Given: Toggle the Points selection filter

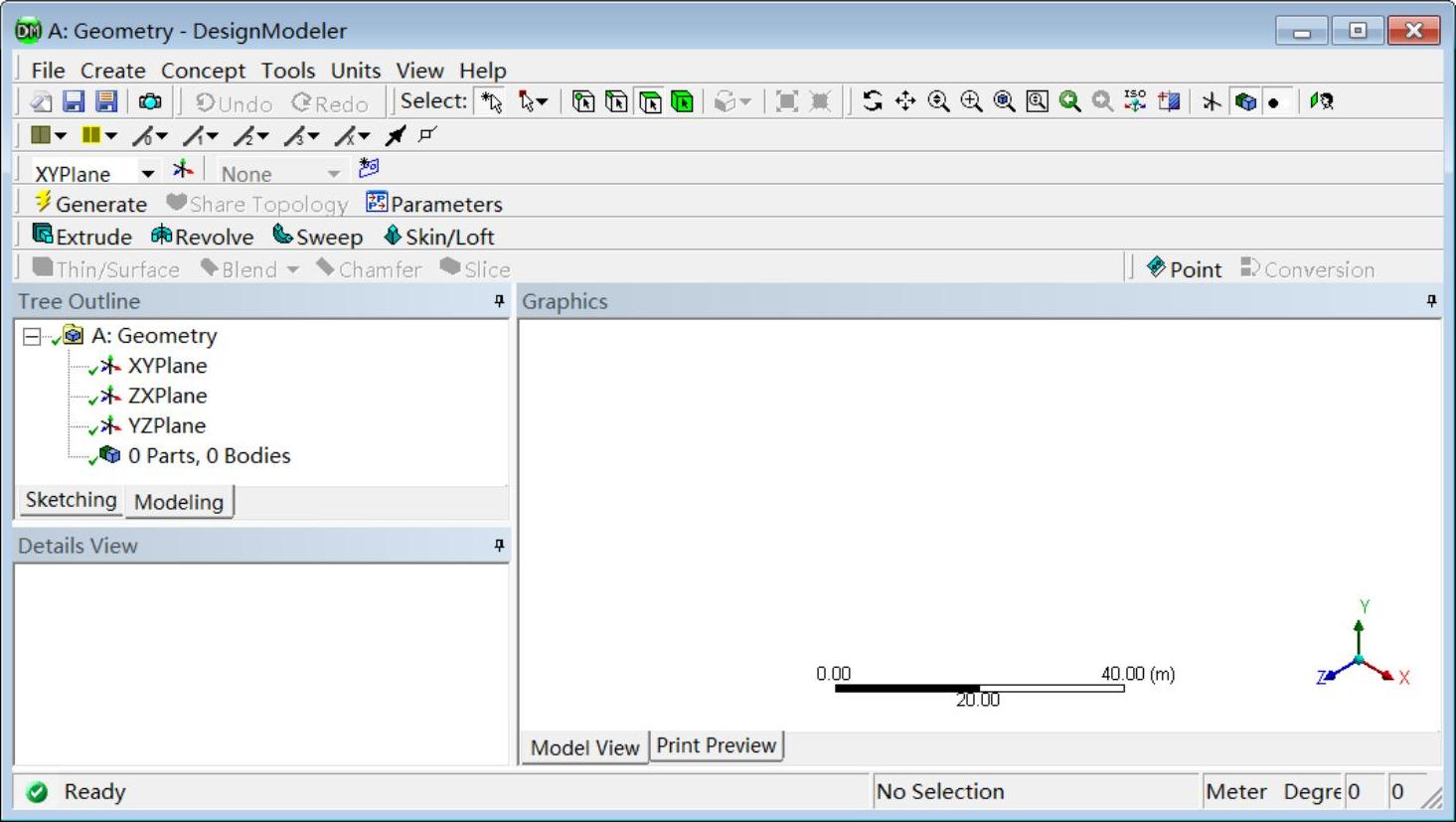Looking at the screenshot, I should [x=583, y=101].
